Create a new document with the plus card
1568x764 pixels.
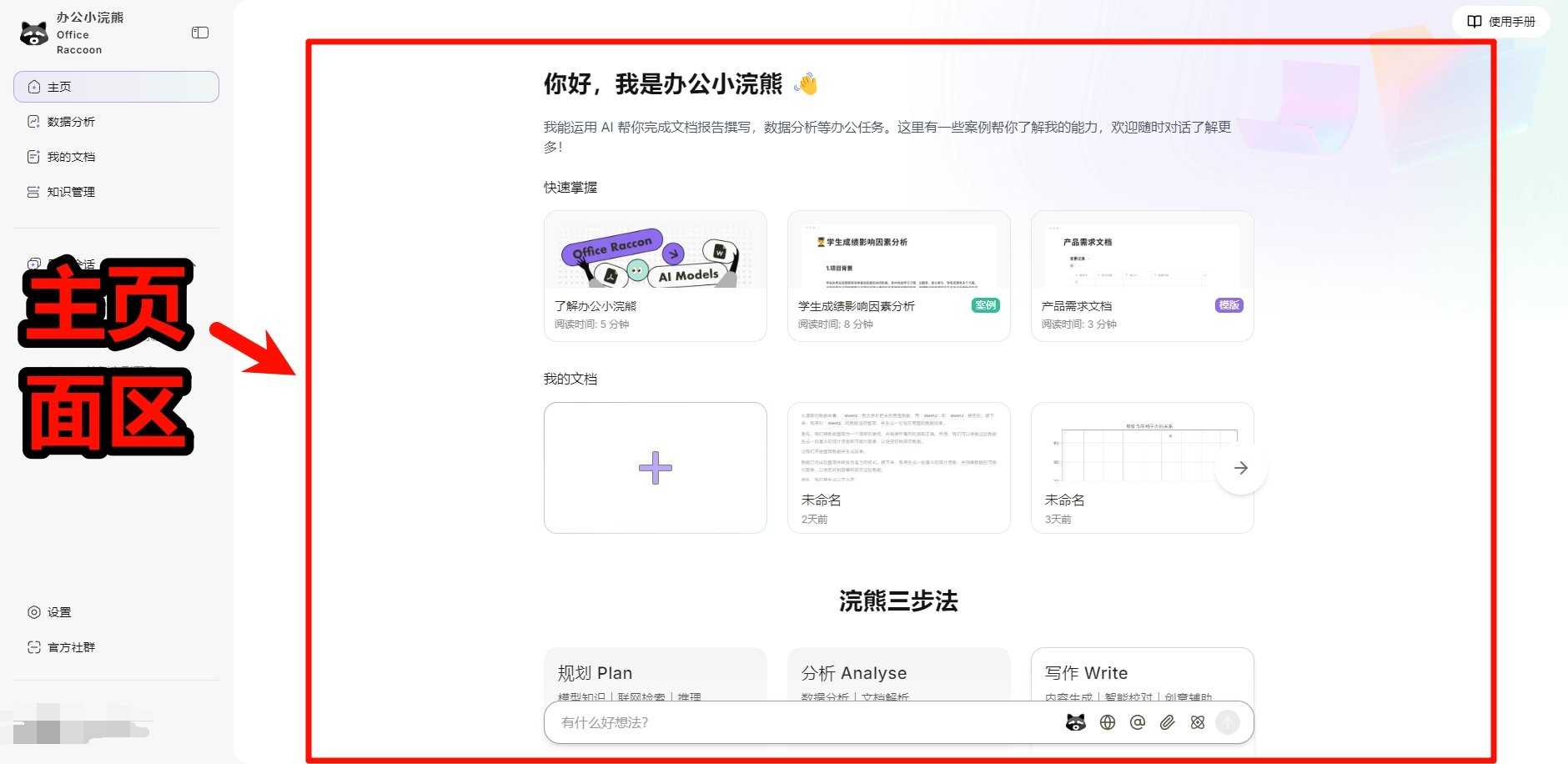(655, 467)
